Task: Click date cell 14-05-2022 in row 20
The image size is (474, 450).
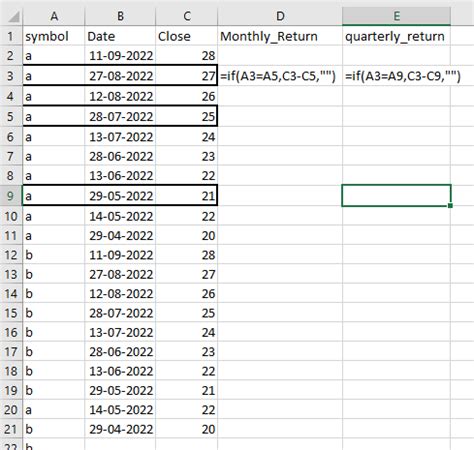Action: coord(120,410)
